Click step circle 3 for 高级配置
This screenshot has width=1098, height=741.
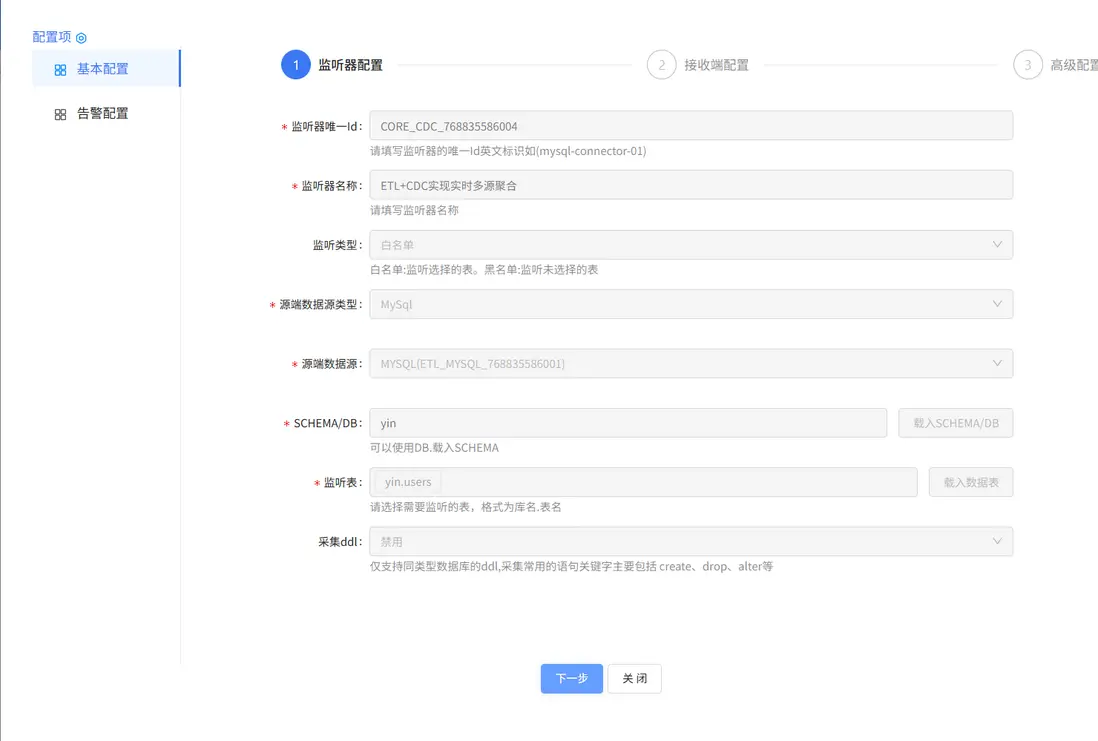pos(1028,65)
